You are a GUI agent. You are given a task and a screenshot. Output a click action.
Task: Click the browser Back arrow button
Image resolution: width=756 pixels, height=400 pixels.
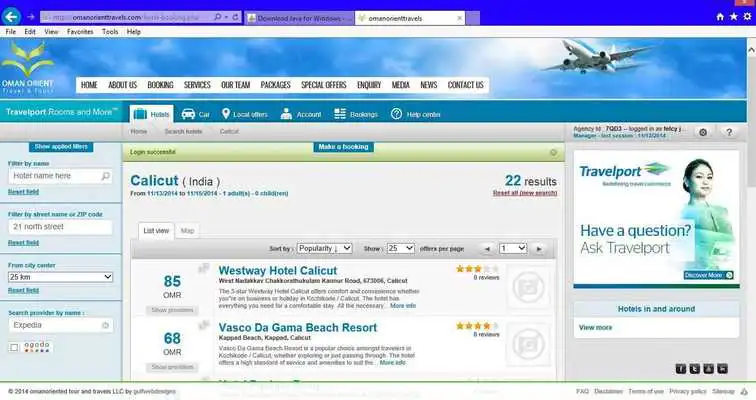11,17
